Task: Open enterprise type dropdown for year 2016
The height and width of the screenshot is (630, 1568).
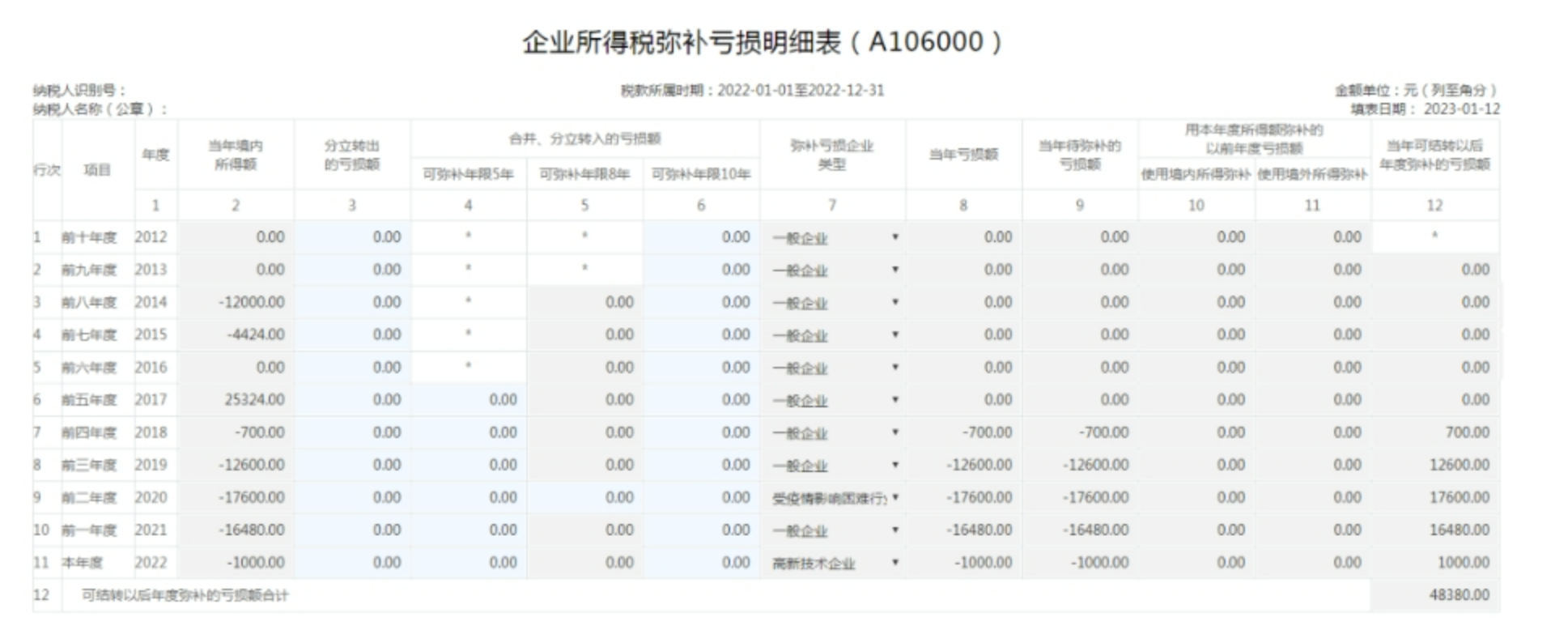Action: (834, 368)
